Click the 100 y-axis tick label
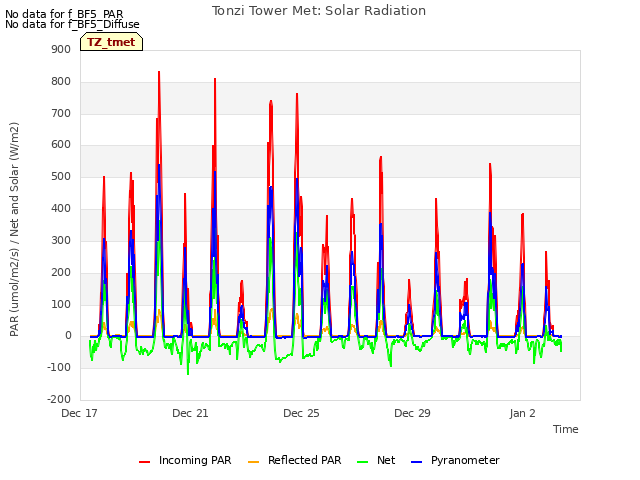 click(61, 304)
